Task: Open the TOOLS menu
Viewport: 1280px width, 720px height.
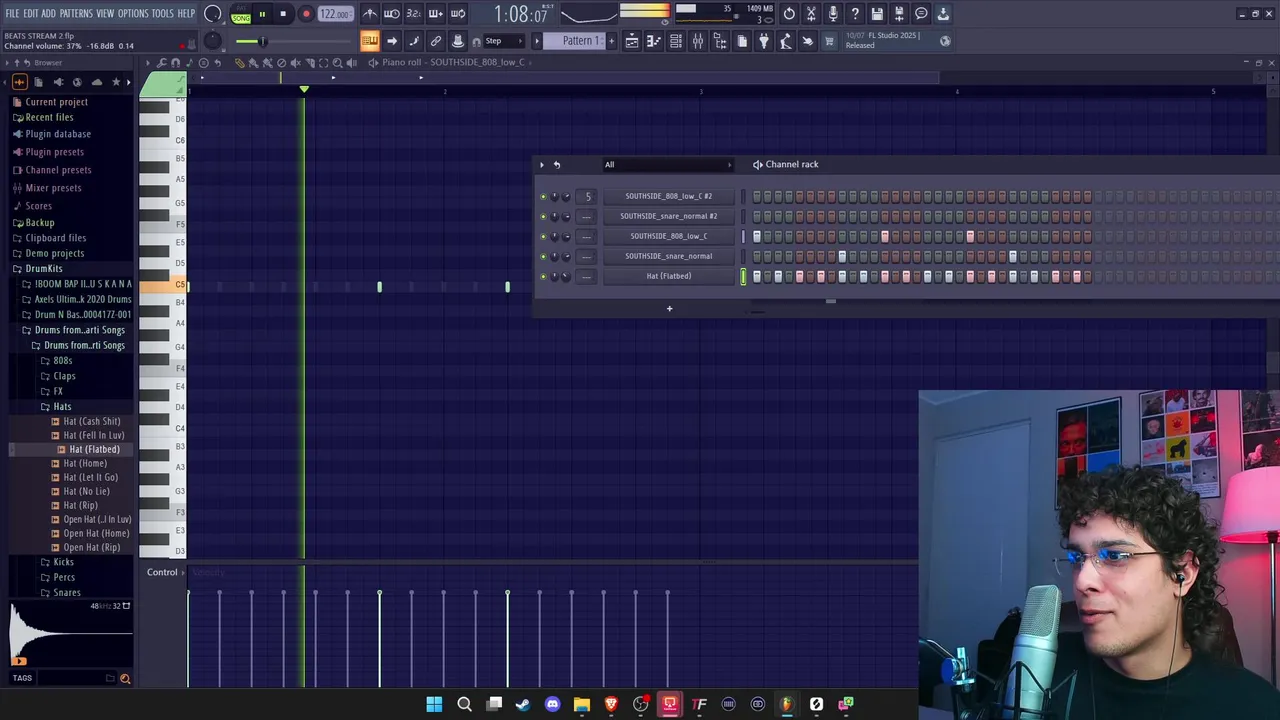Action: pyautogui.click(x=162, y=14)
